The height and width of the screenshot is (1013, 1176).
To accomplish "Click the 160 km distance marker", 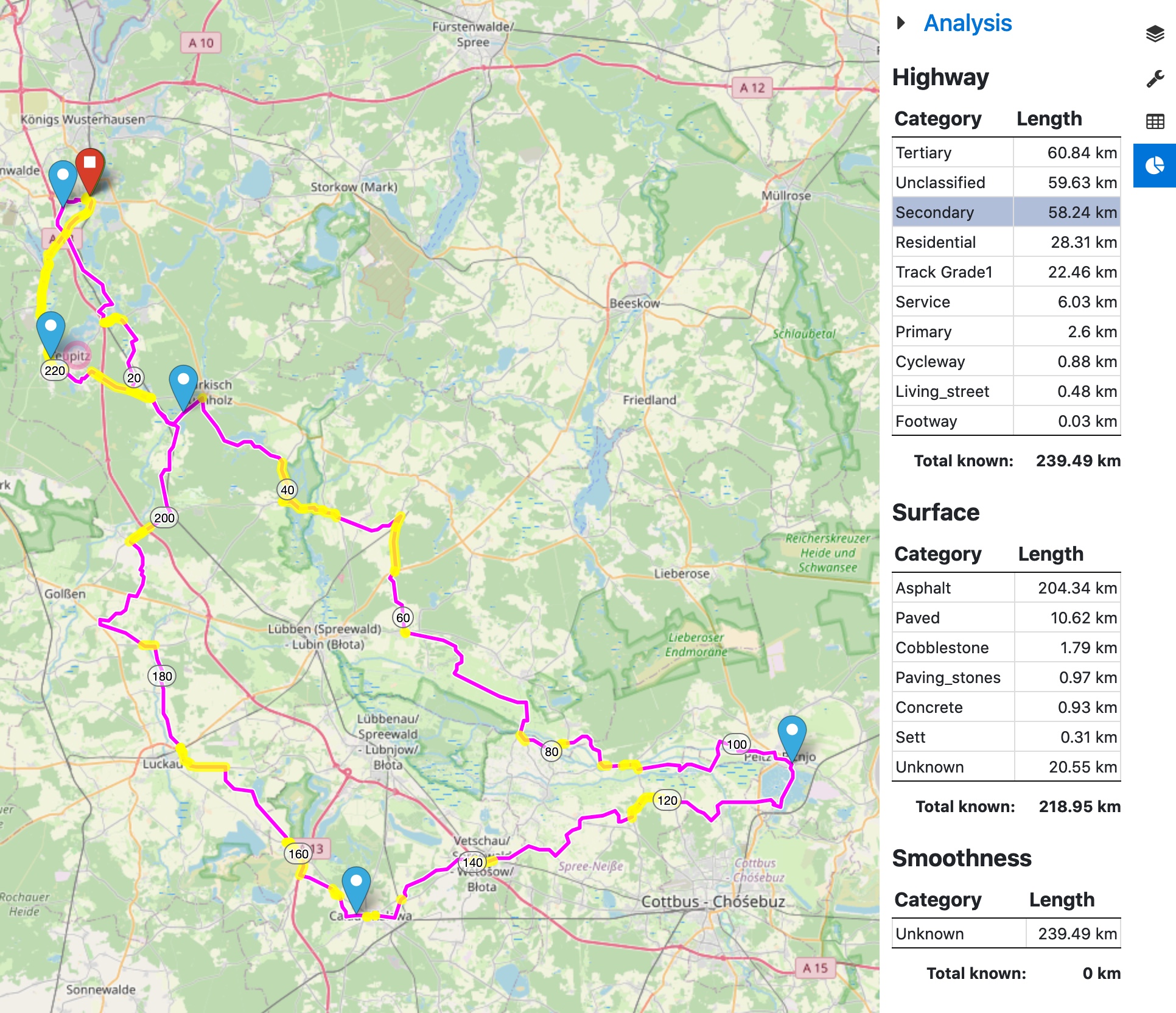I will (298, 854).
